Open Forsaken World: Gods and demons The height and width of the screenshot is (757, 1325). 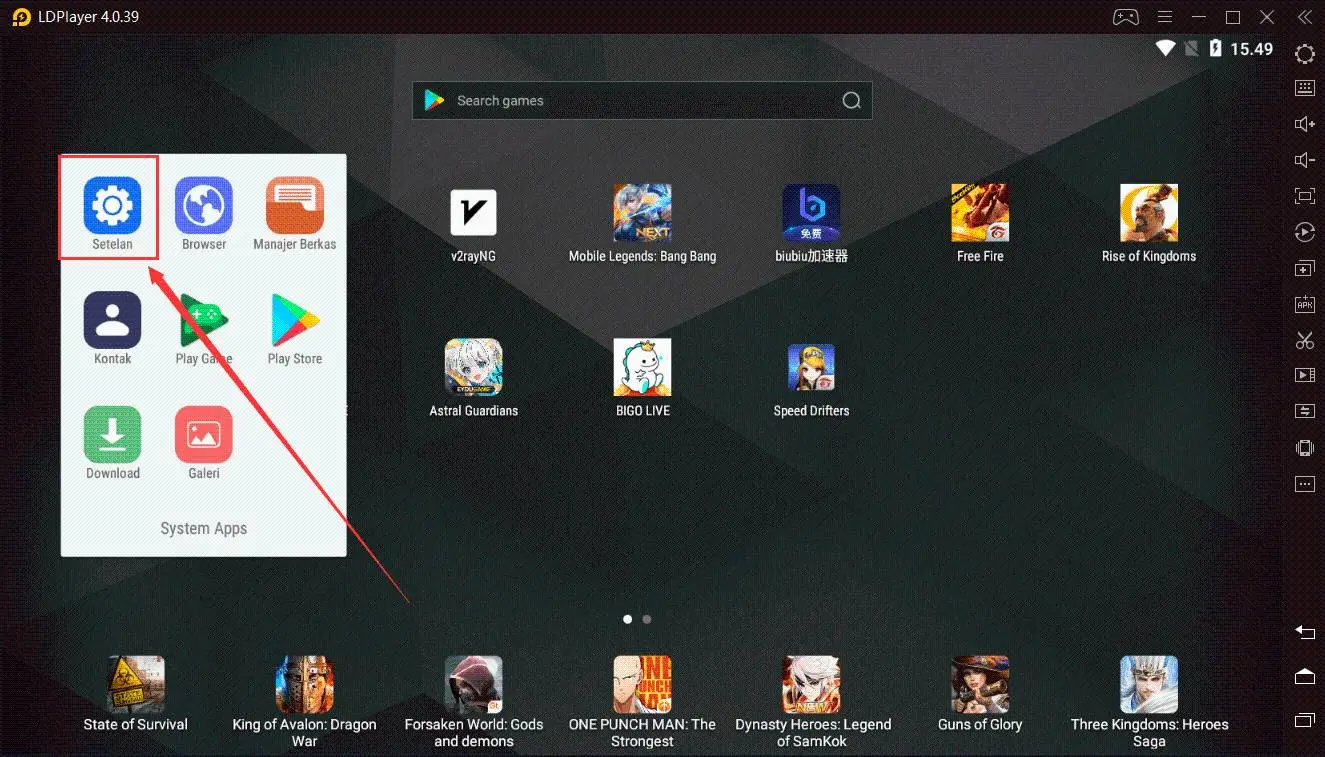point(474,685)
